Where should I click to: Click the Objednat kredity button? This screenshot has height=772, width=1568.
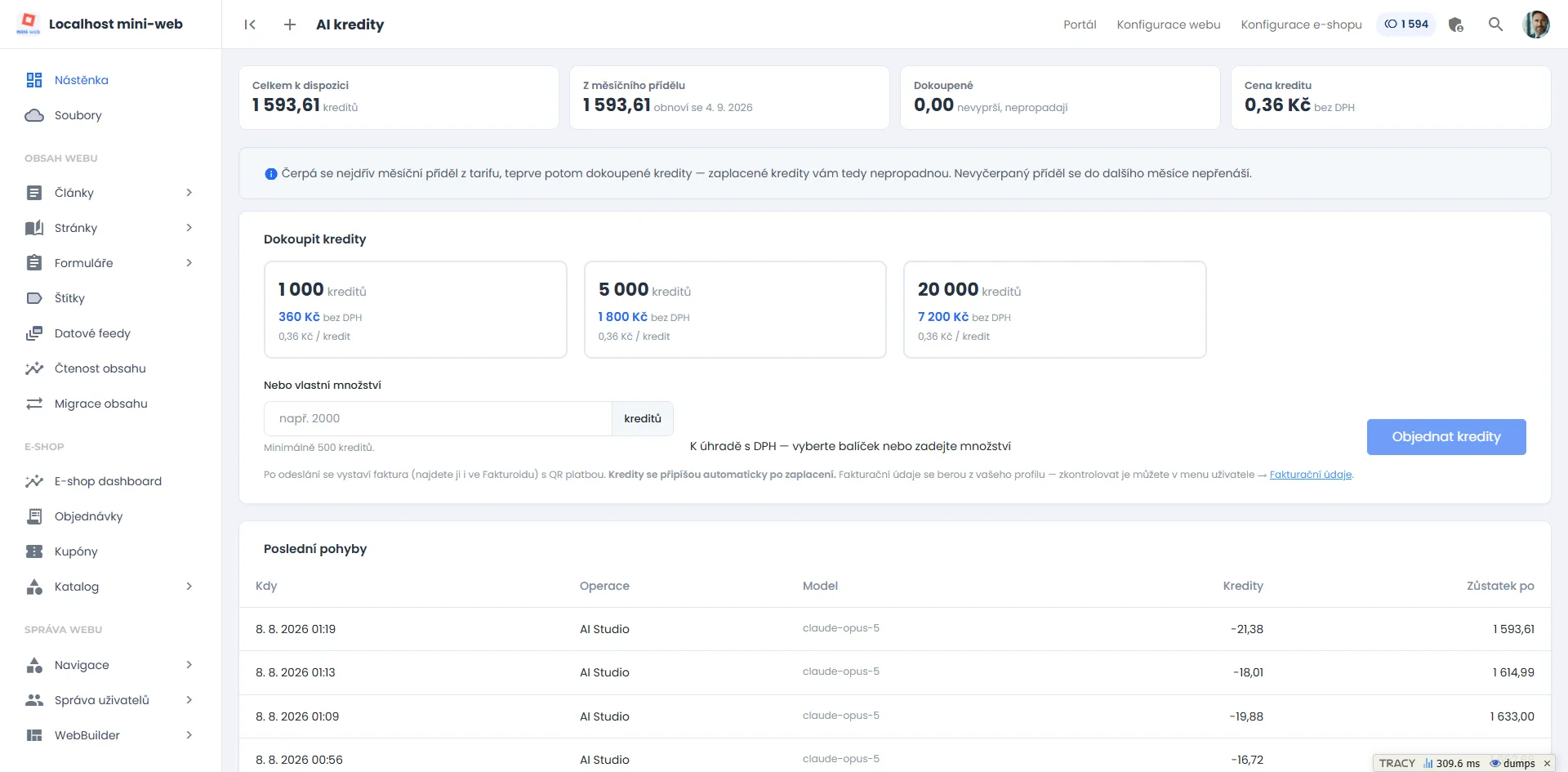click(1446, 437)
